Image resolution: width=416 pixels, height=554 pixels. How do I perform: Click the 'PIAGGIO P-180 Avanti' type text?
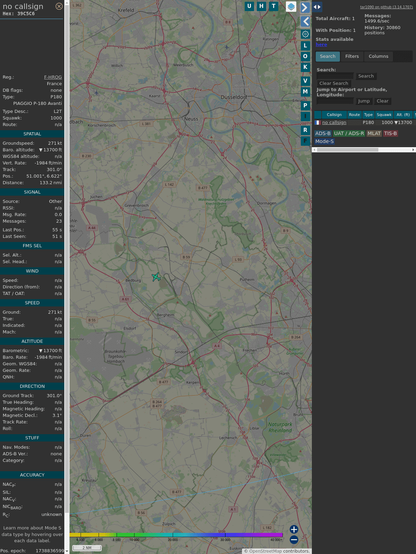(x=37, y=104)
